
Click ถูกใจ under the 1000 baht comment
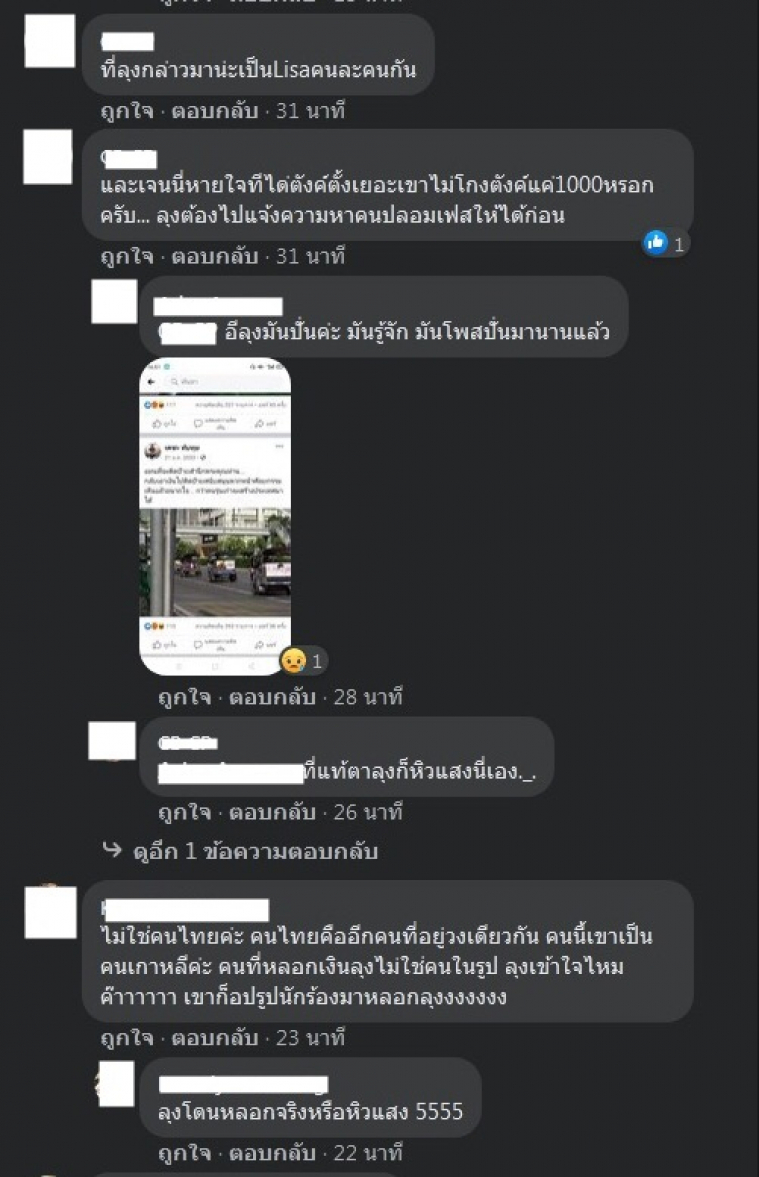127,257
